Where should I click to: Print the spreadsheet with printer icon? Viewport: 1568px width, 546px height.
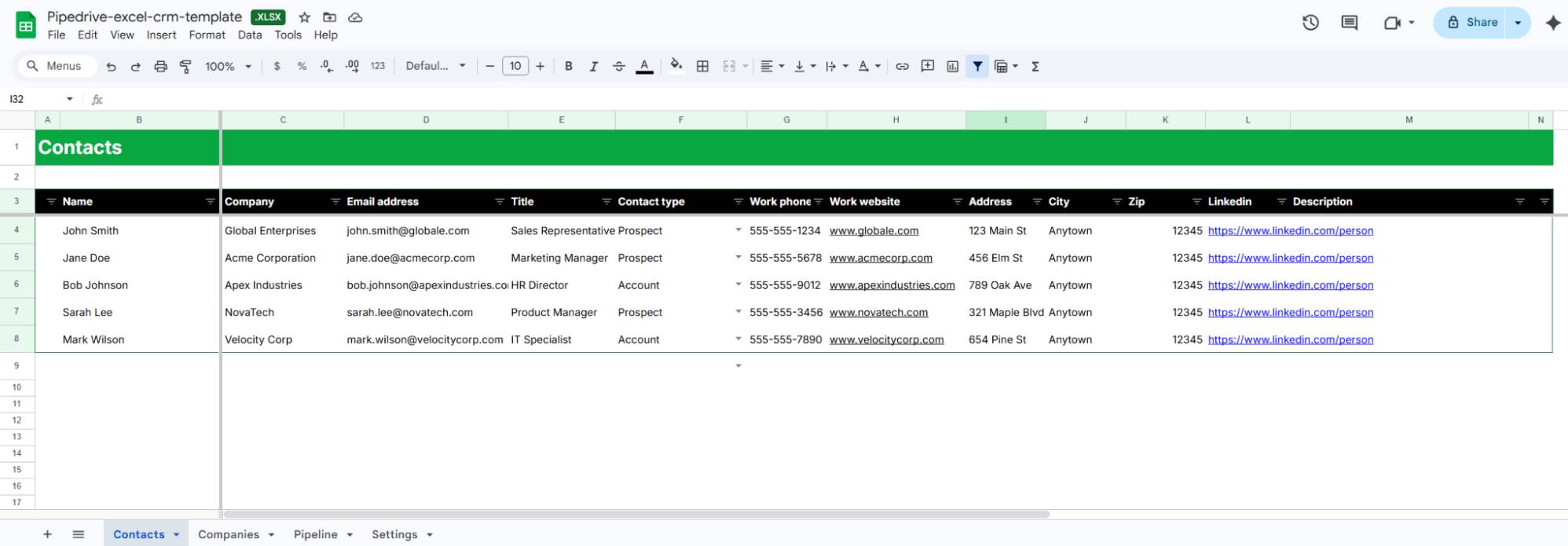point(161,67)
